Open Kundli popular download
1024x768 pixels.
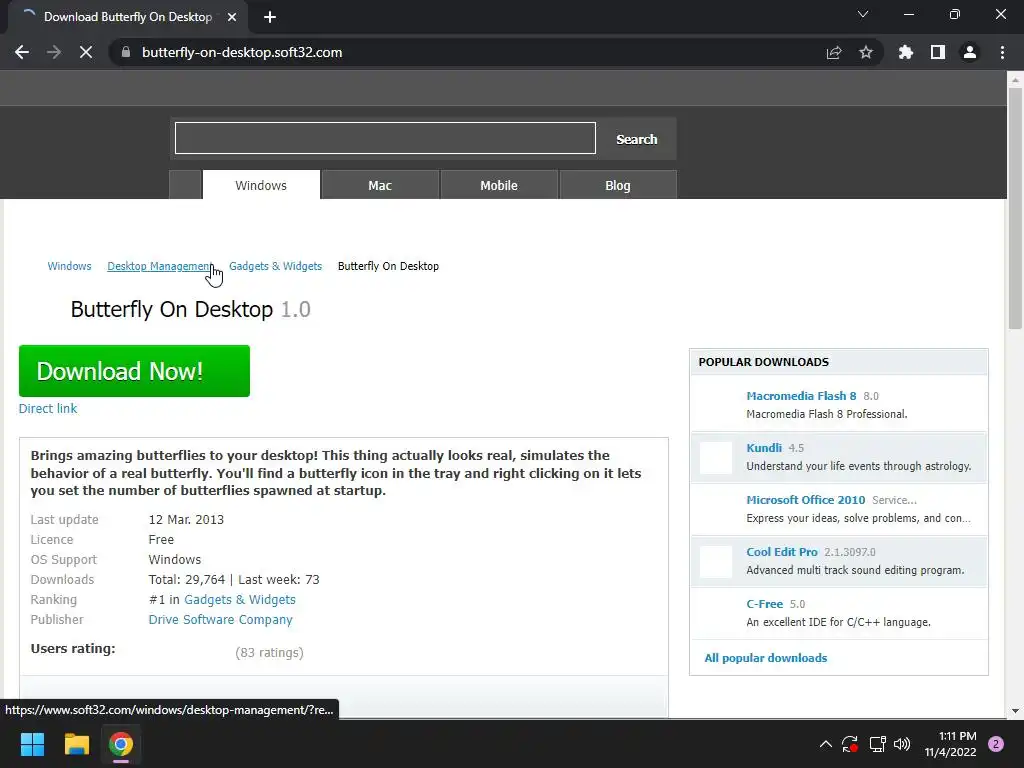pyautogui.click(x=764, y=448)
